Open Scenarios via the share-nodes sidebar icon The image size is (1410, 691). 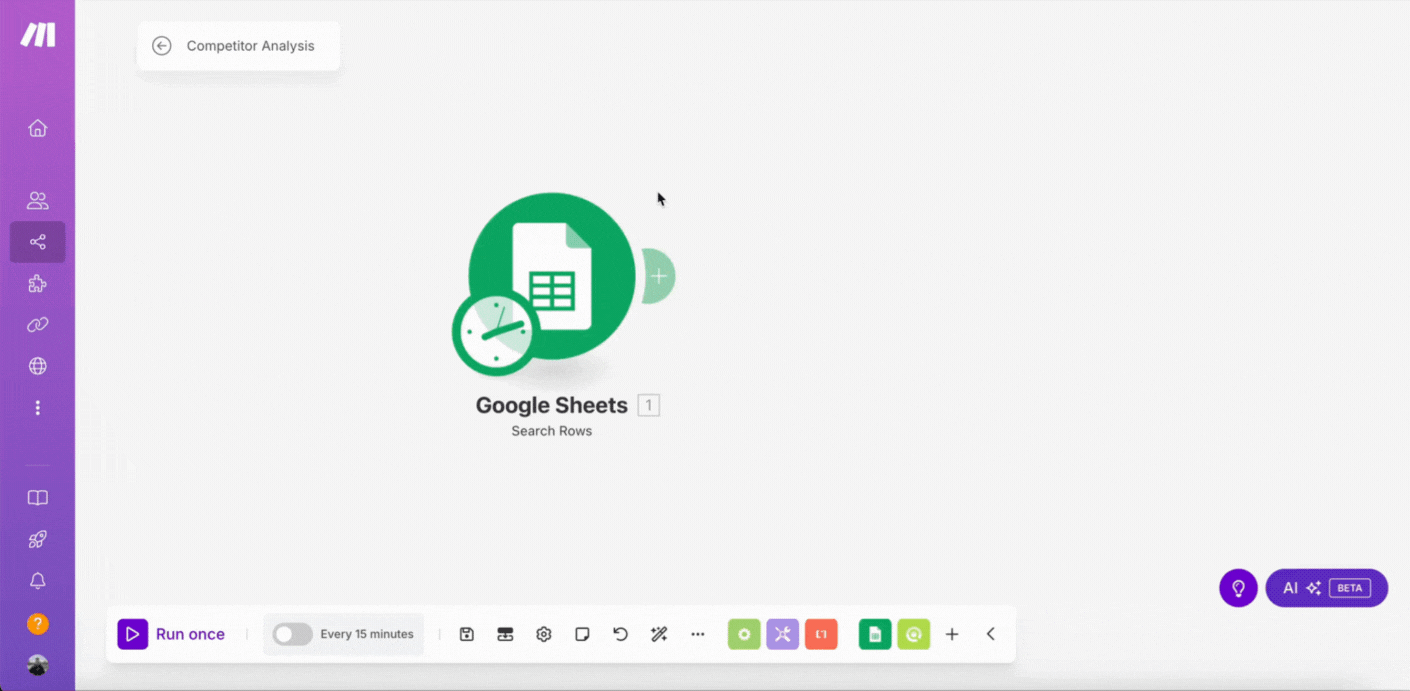click(x=38, y=242)
